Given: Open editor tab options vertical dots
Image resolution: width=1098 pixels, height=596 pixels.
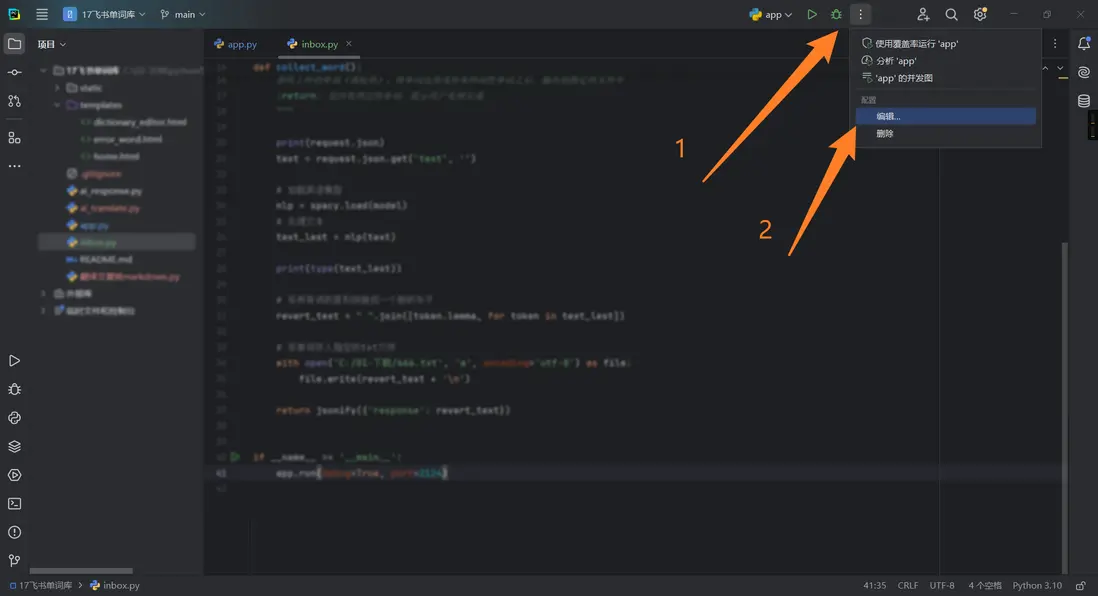Looking at the screenshot, I should pos(1055,43).
